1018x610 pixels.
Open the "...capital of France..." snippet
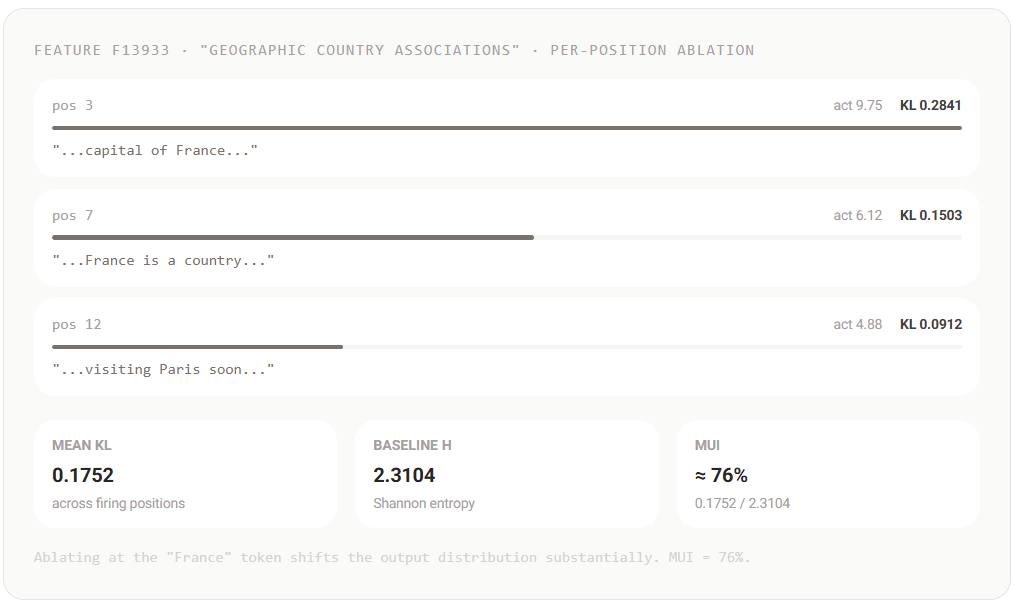coord(155,151)
